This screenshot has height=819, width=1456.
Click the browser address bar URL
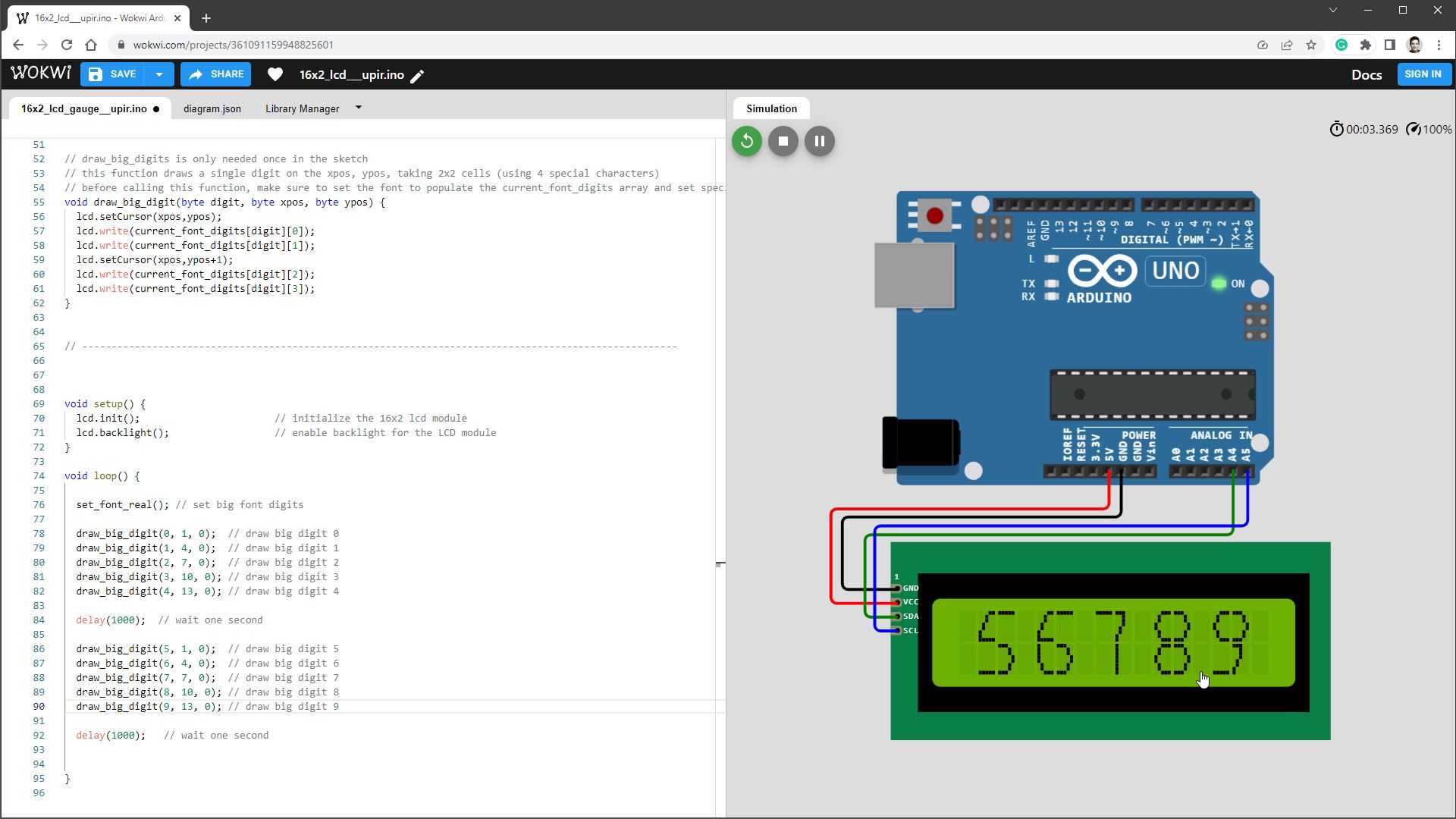click(x=234, y=45)
